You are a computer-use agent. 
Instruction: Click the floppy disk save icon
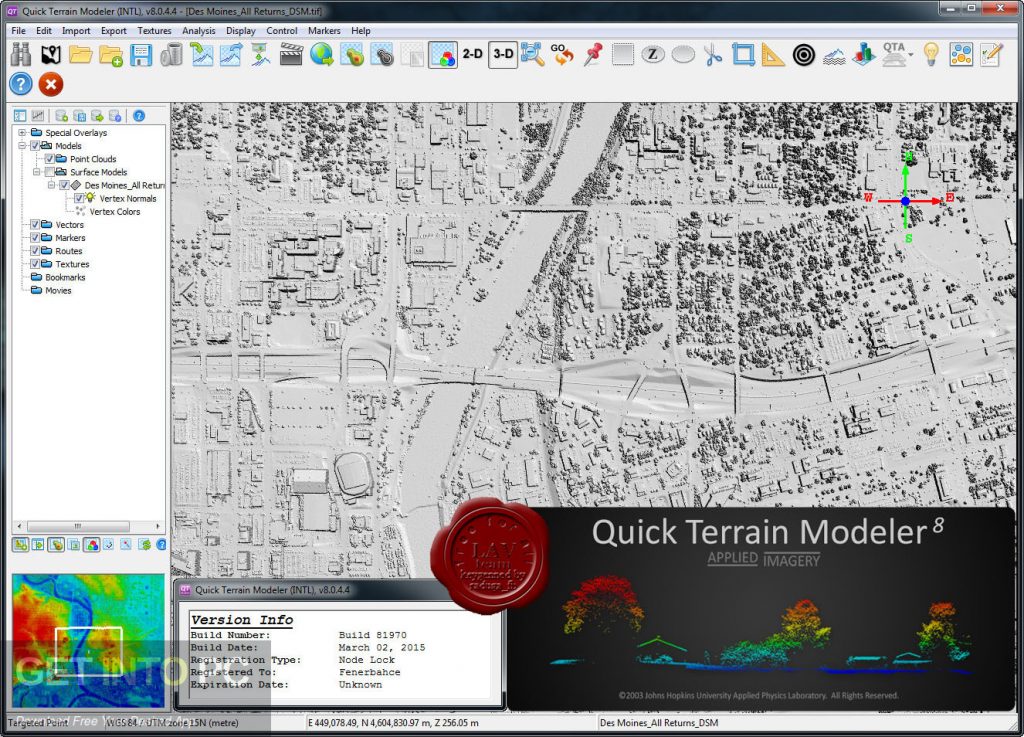coord(141,55)
